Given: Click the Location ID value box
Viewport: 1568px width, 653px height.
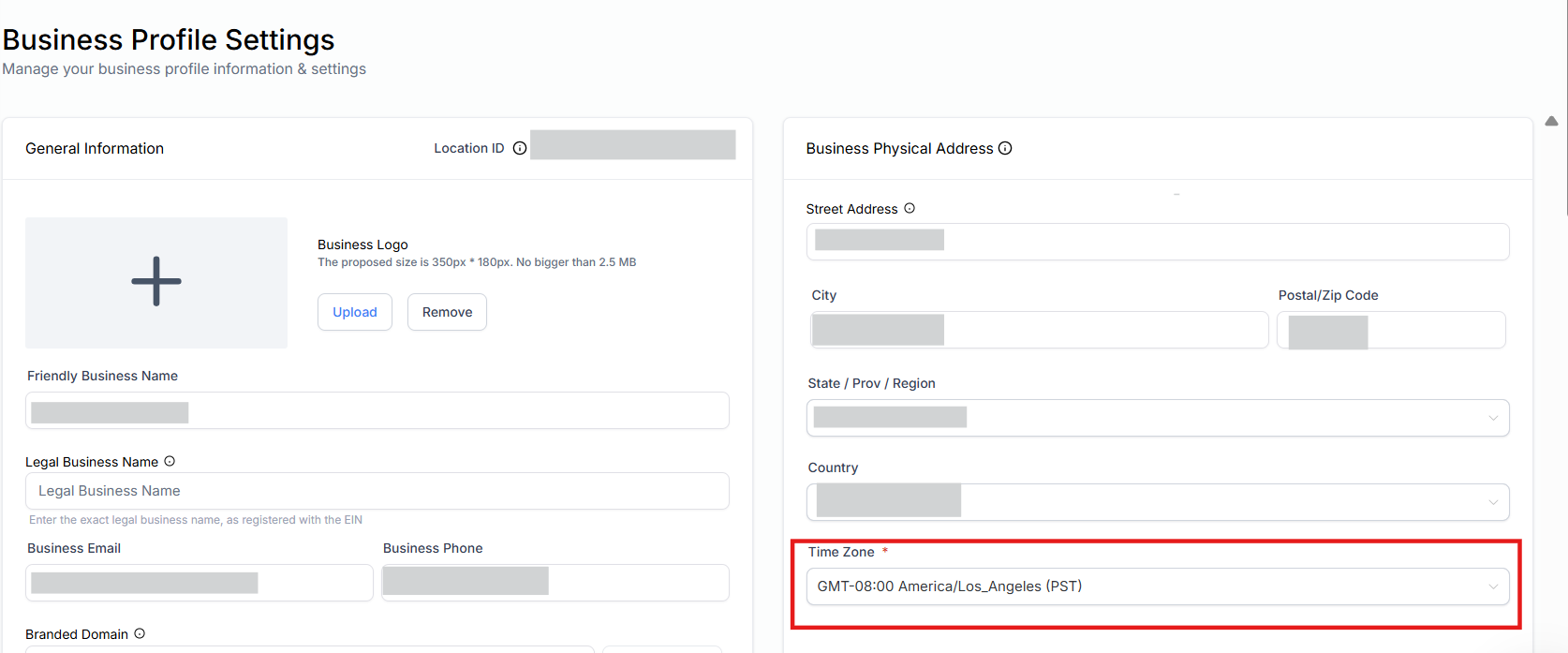Looking at the screenshot, I should [x=632, y=145].
